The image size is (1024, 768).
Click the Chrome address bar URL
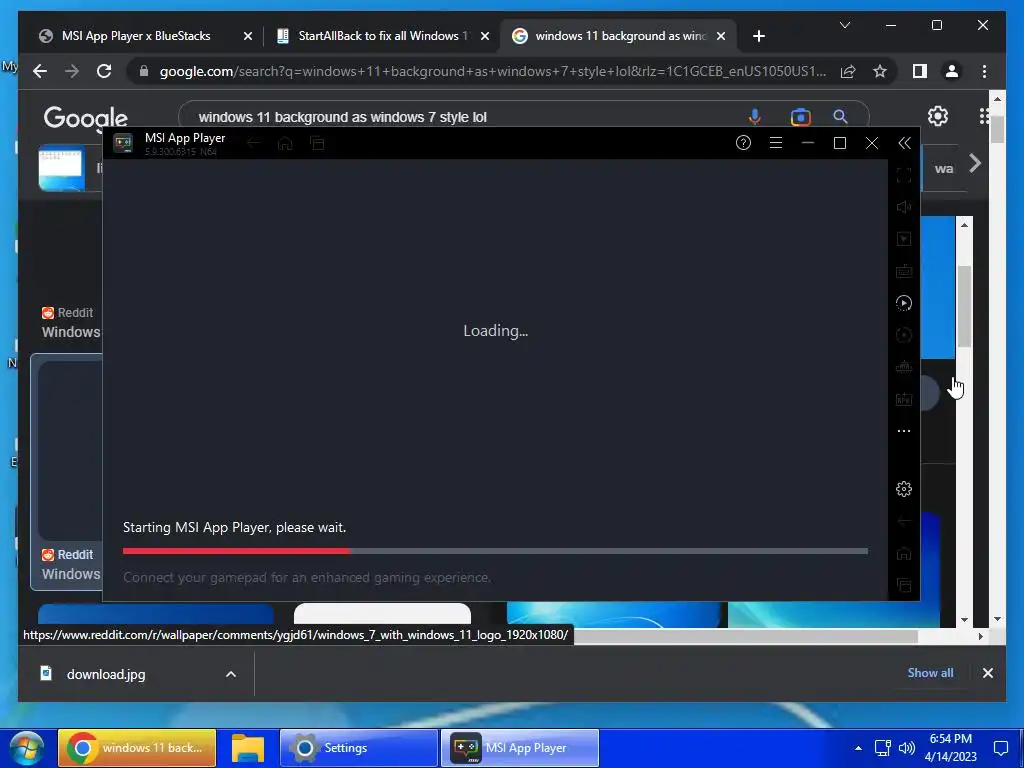(492, 71)
